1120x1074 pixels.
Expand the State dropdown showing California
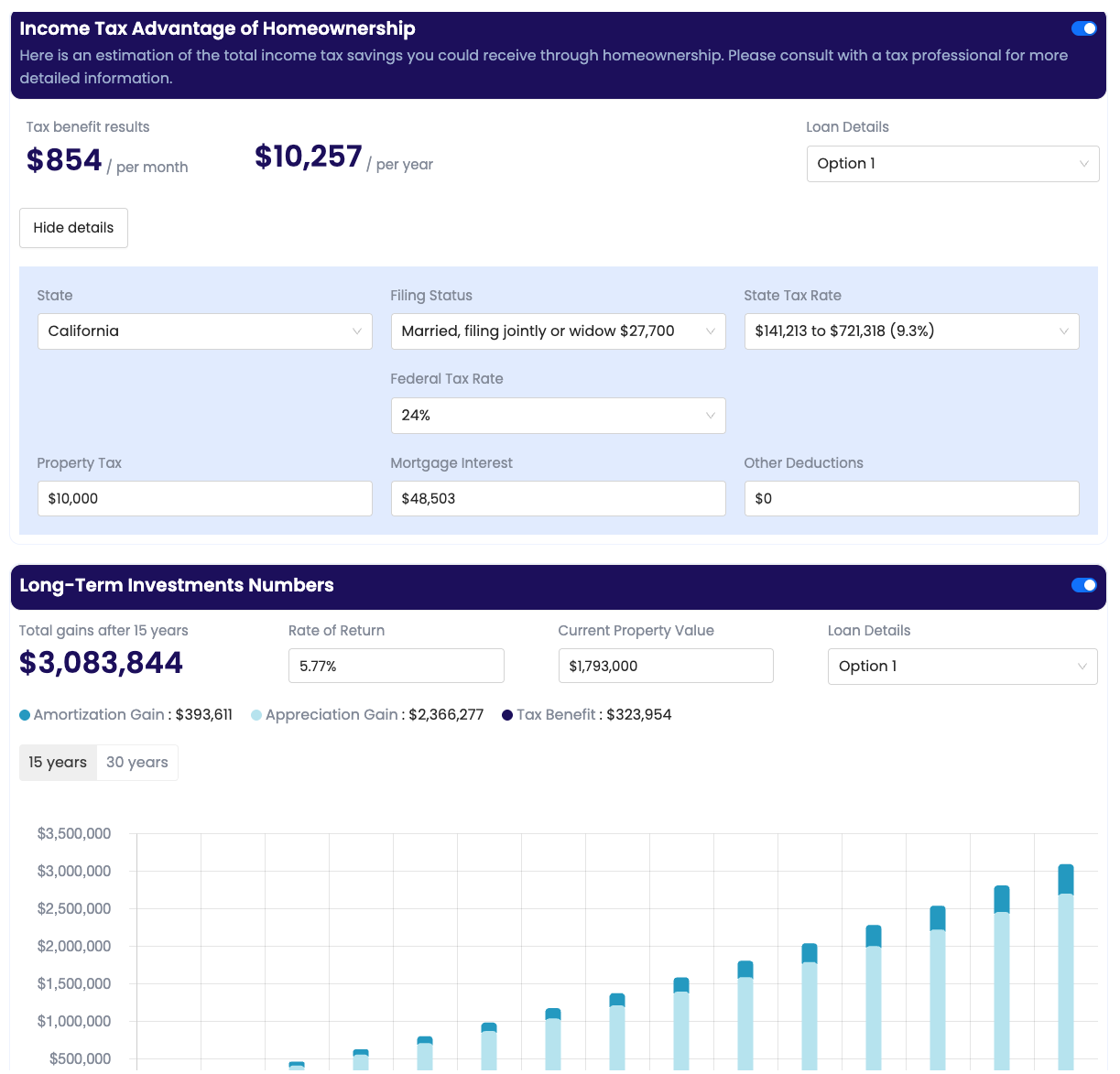[204, 331]
